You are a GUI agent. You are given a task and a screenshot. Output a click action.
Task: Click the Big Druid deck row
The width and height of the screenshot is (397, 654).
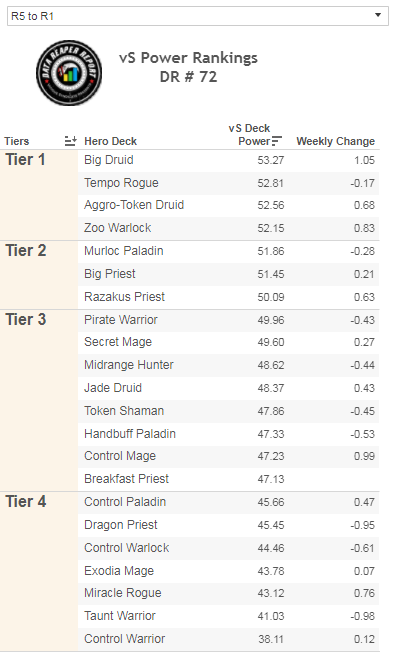[229, 161]
